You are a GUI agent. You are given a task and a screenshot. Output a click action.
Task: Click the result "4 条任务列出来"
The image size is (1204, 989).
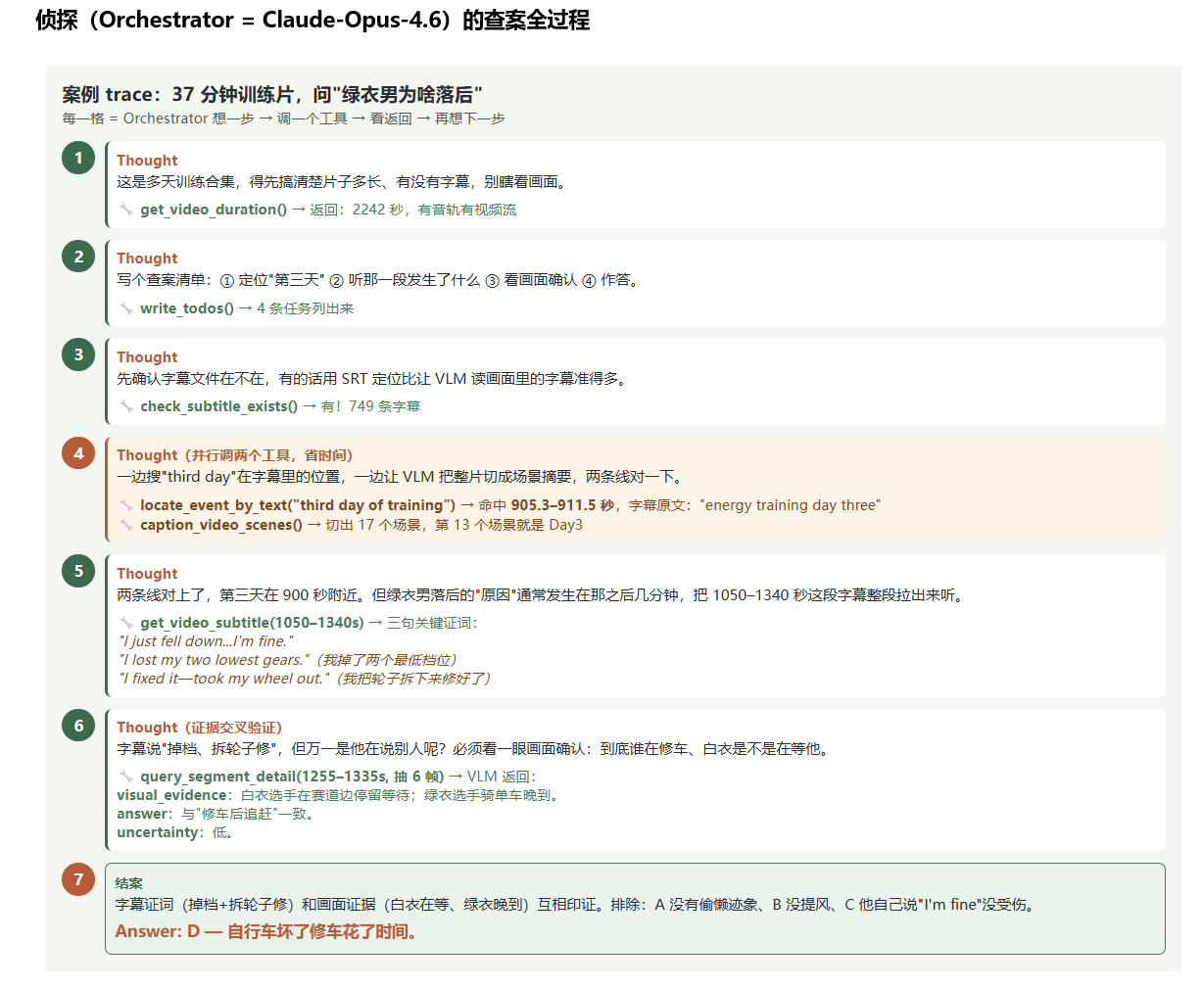click(306, 308)
